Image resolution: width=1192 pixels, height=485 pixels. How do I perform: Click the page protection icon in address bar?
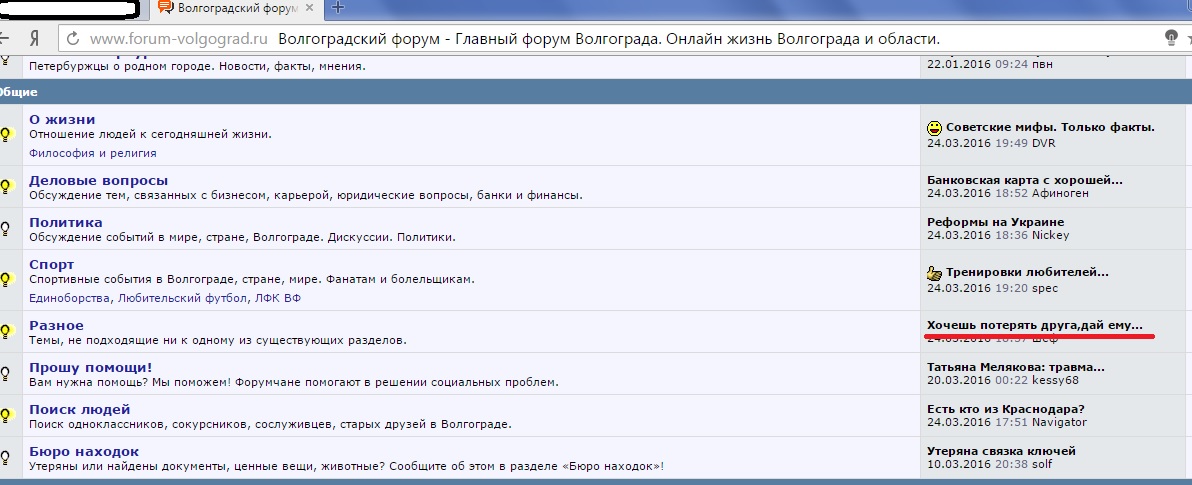[1171, 38]
